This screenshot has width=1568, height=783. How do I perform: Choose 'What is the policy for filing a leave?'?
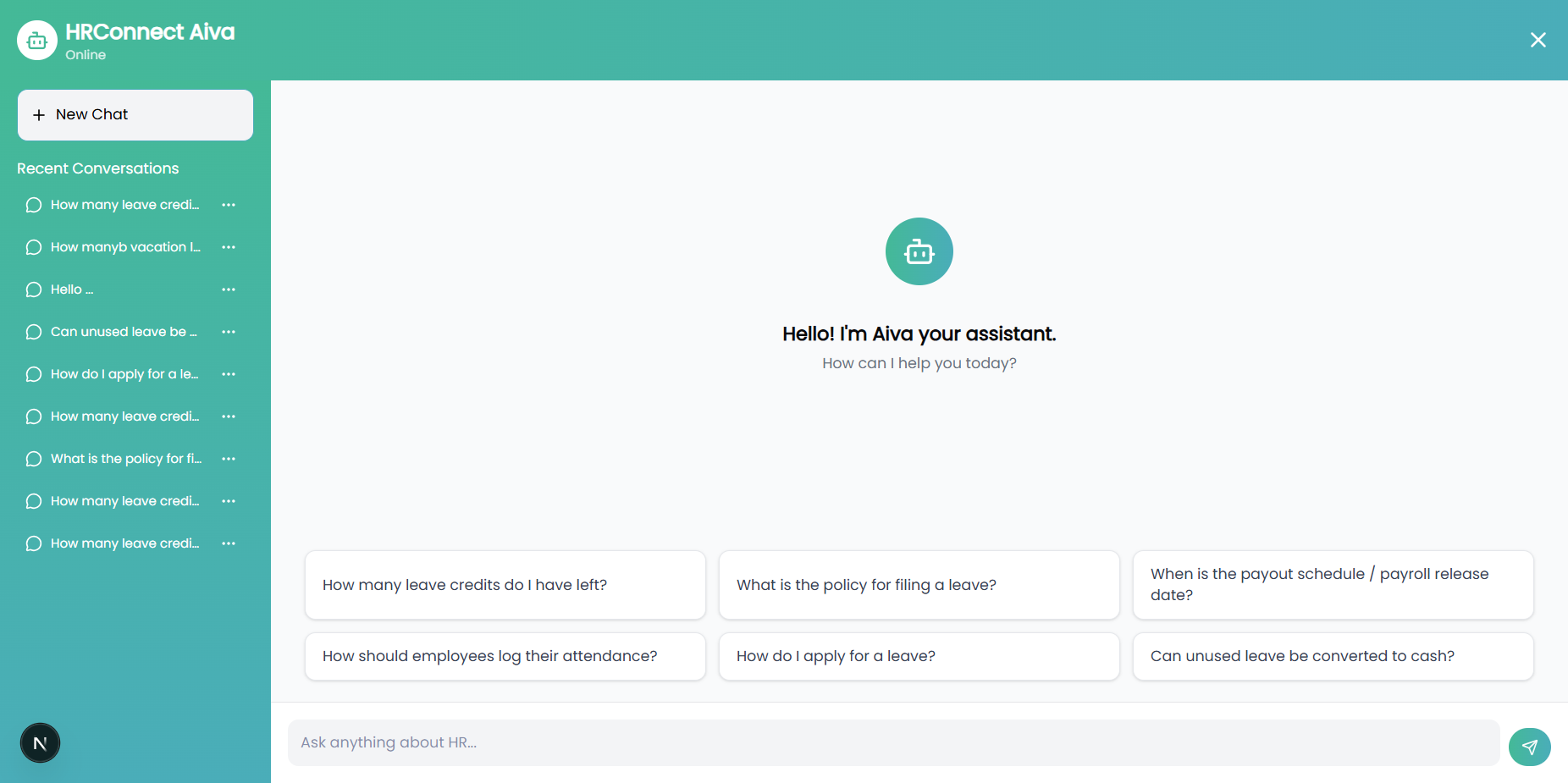[919, 585]
